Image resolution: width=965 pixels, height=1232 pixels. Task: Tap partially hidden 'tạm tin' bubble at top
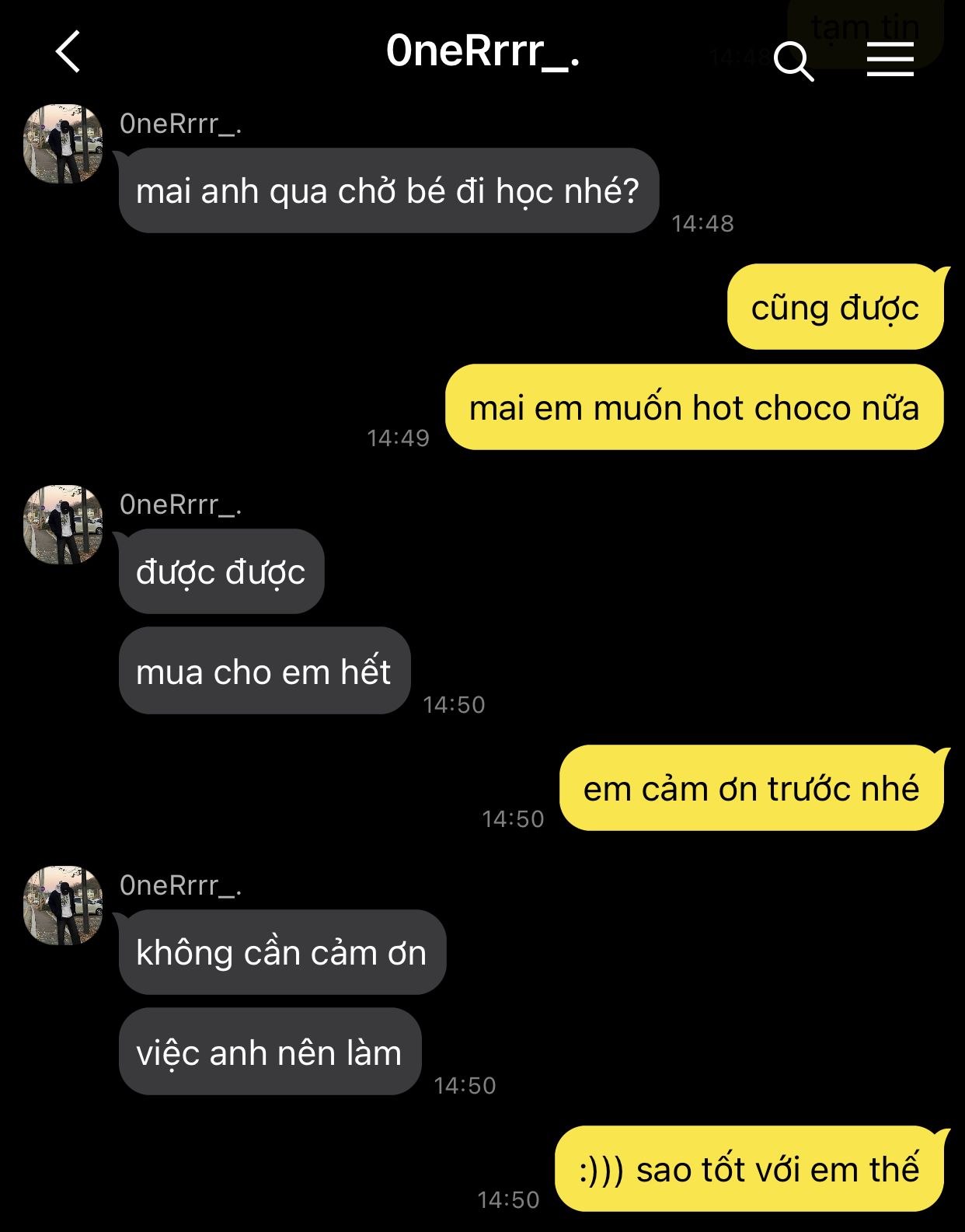866,31
